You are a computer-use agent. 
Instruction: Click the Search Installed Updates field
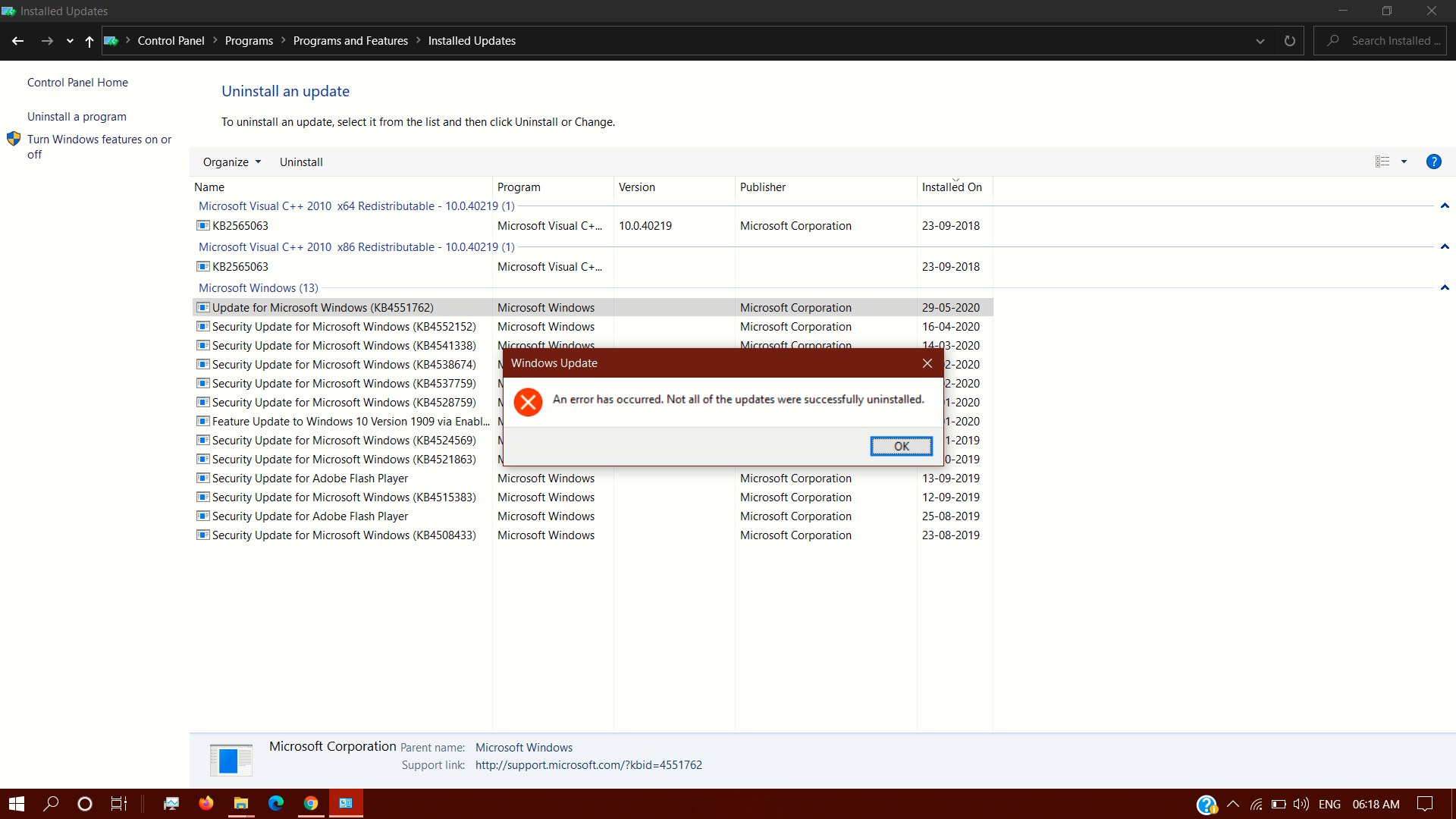coord(1380,41)
